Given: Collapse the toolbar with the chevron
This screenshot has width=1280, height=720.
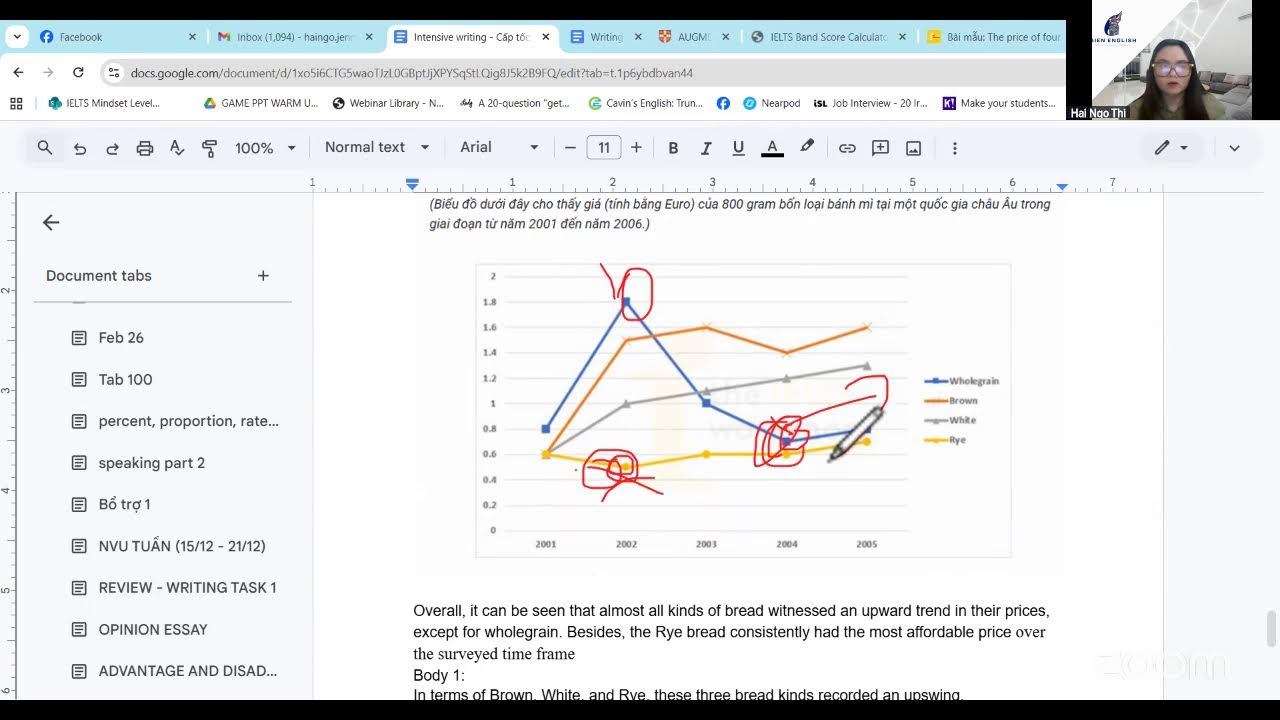Looking at the screenshot, I should pyautogui.click(x=1234, y=148).
